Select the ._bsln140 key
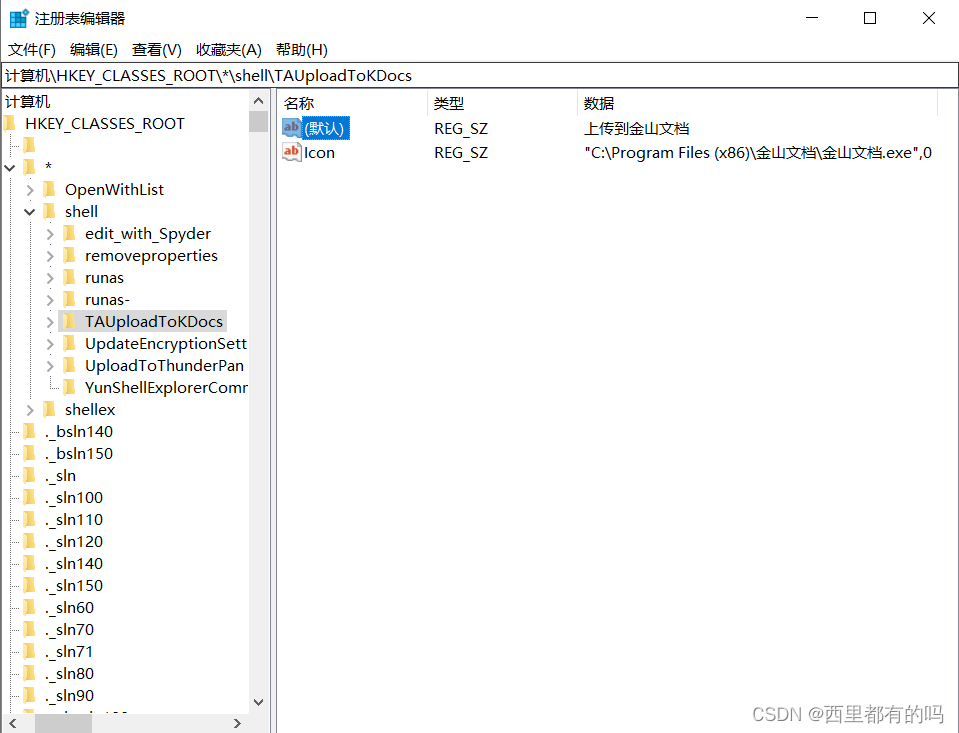The image size is (959, 733). tap(79, 432)
